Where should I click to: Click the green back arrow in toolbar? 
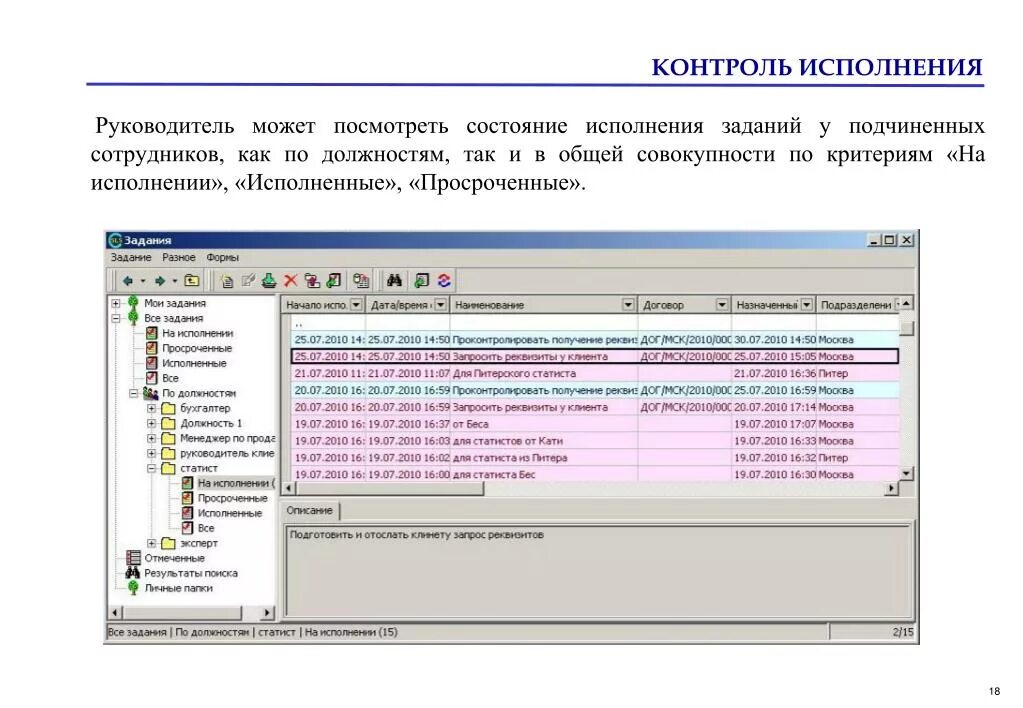click(128, 281)
